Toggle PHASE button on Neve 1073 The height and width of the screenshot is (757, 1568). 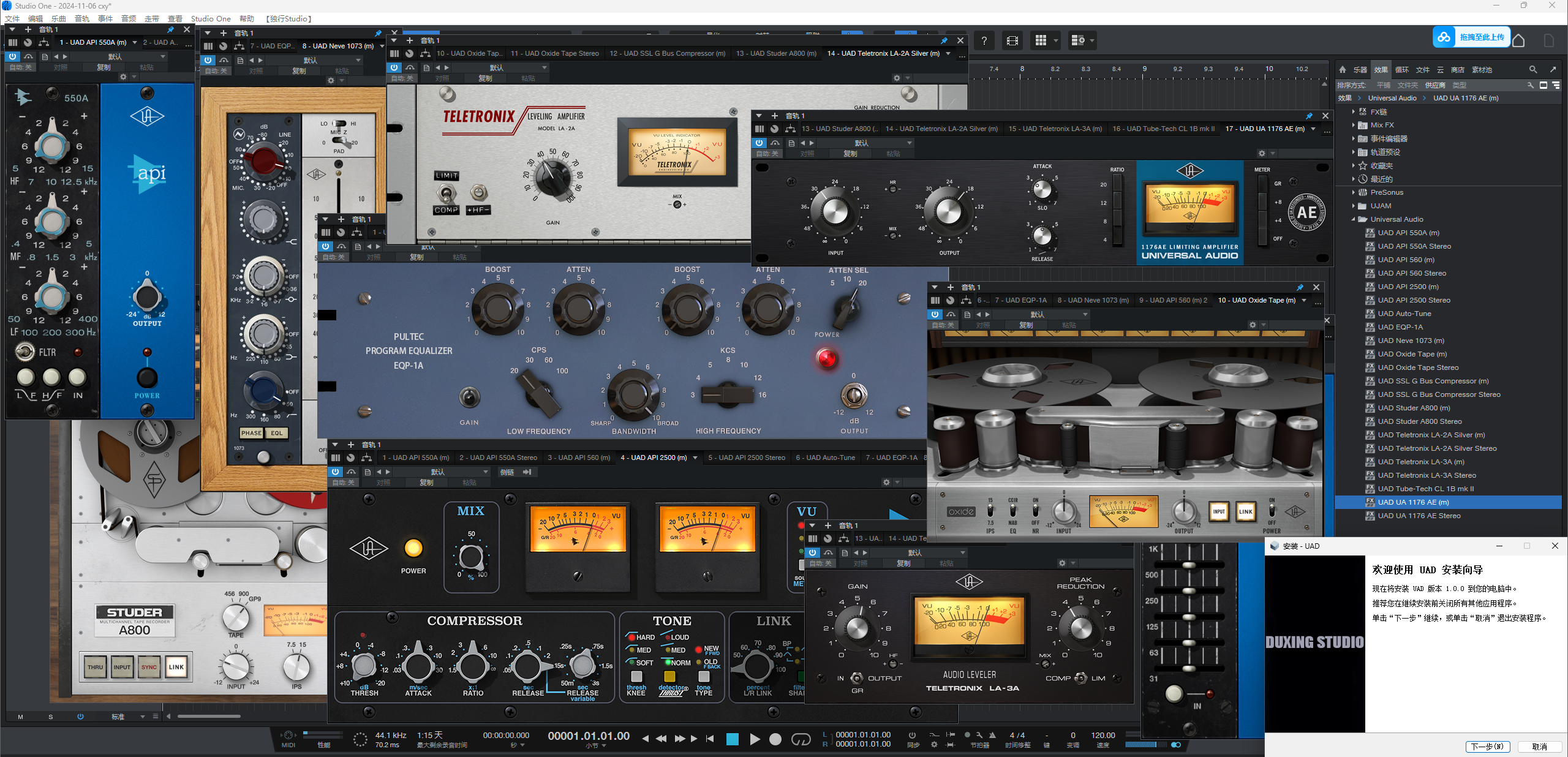click(x=251, y=433)
